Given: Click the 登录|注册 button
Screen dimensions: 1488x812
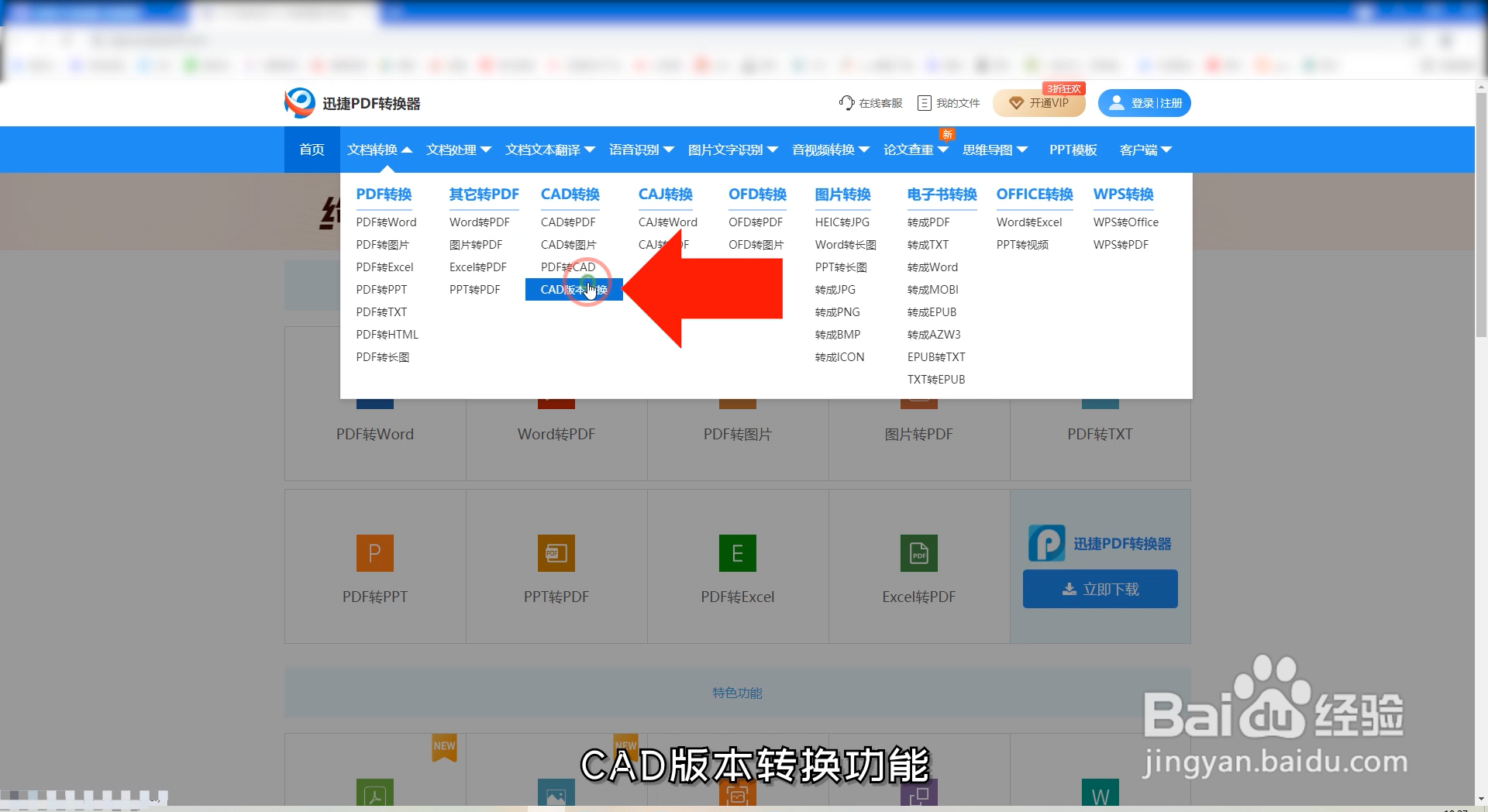Looking at the screenshot, I should point(1144,103).
